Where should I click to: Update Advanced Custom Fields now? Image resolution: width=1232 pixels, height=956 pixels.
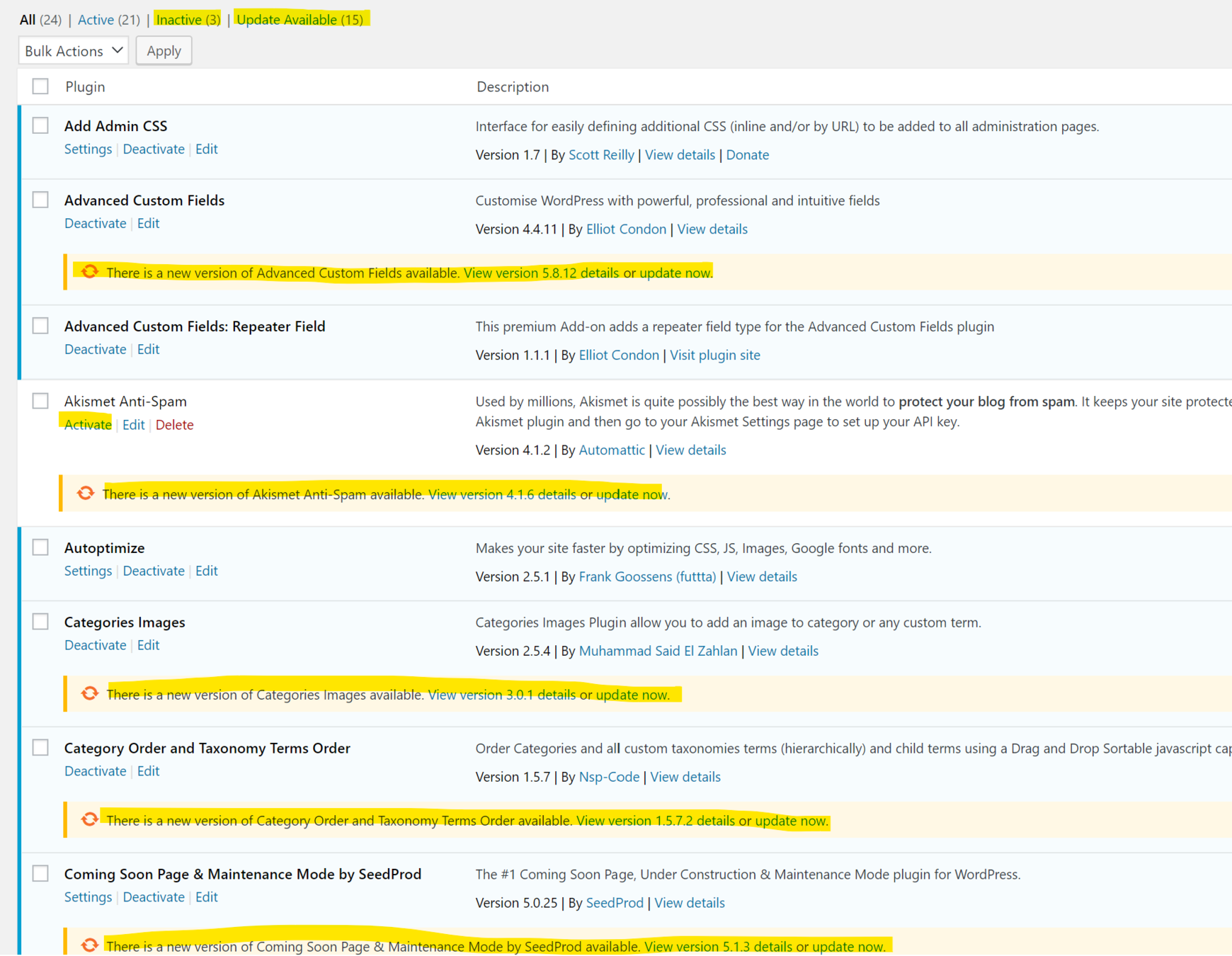(x=675, y=273)
